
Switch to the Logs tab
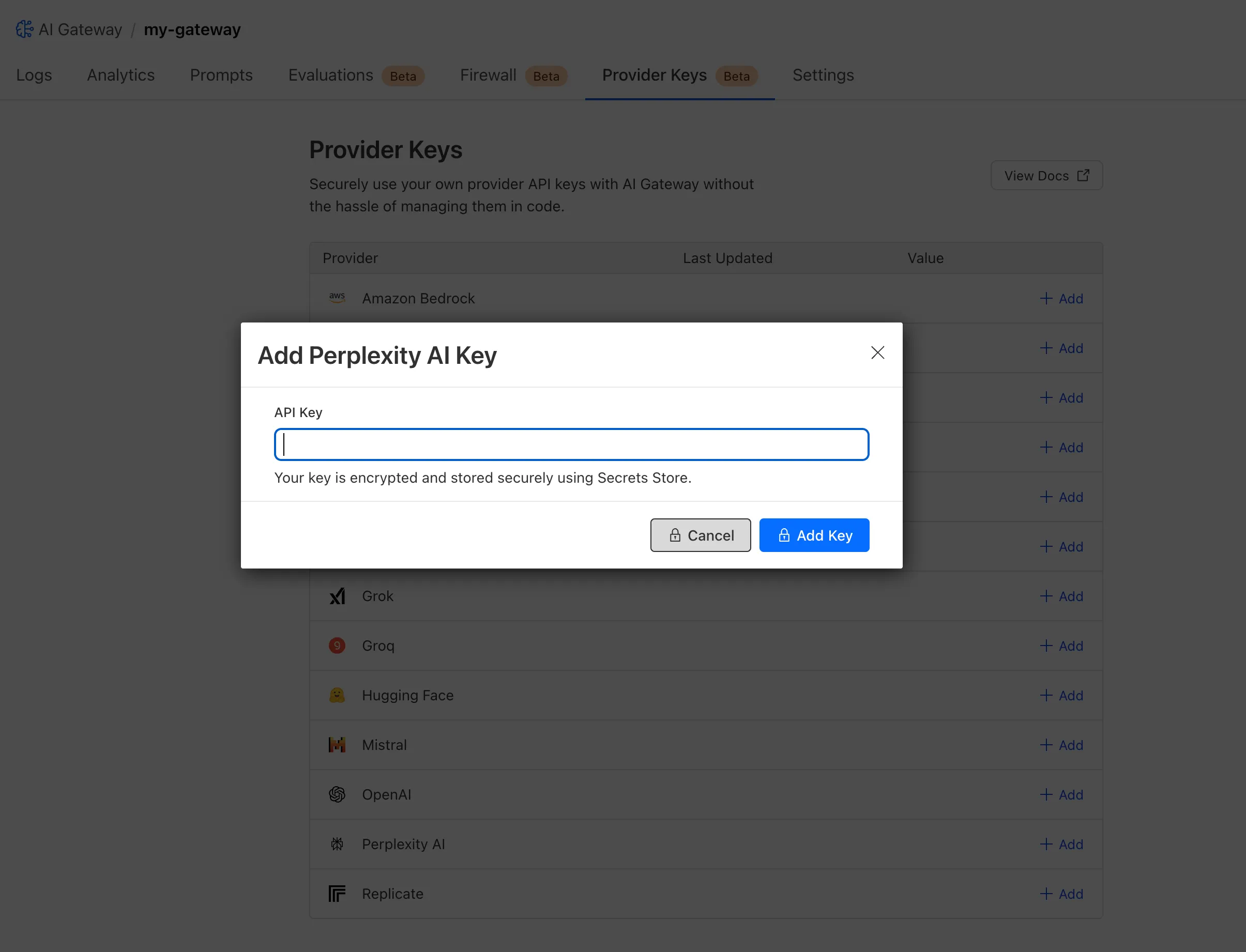click(34, 75)
